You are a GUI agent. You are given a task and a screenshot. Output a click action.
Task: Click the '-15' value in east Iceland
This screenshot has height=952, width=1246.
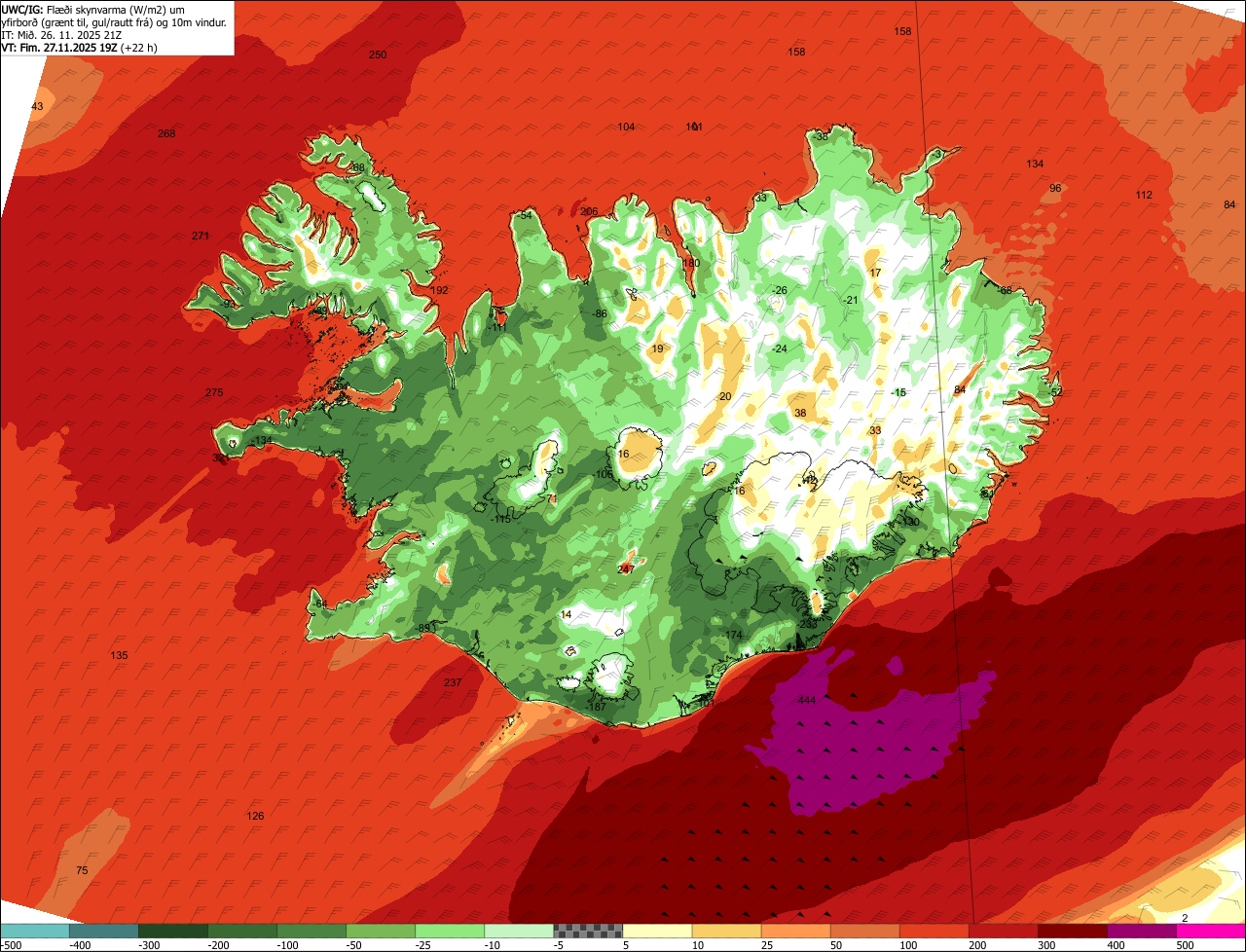(898, 392)
